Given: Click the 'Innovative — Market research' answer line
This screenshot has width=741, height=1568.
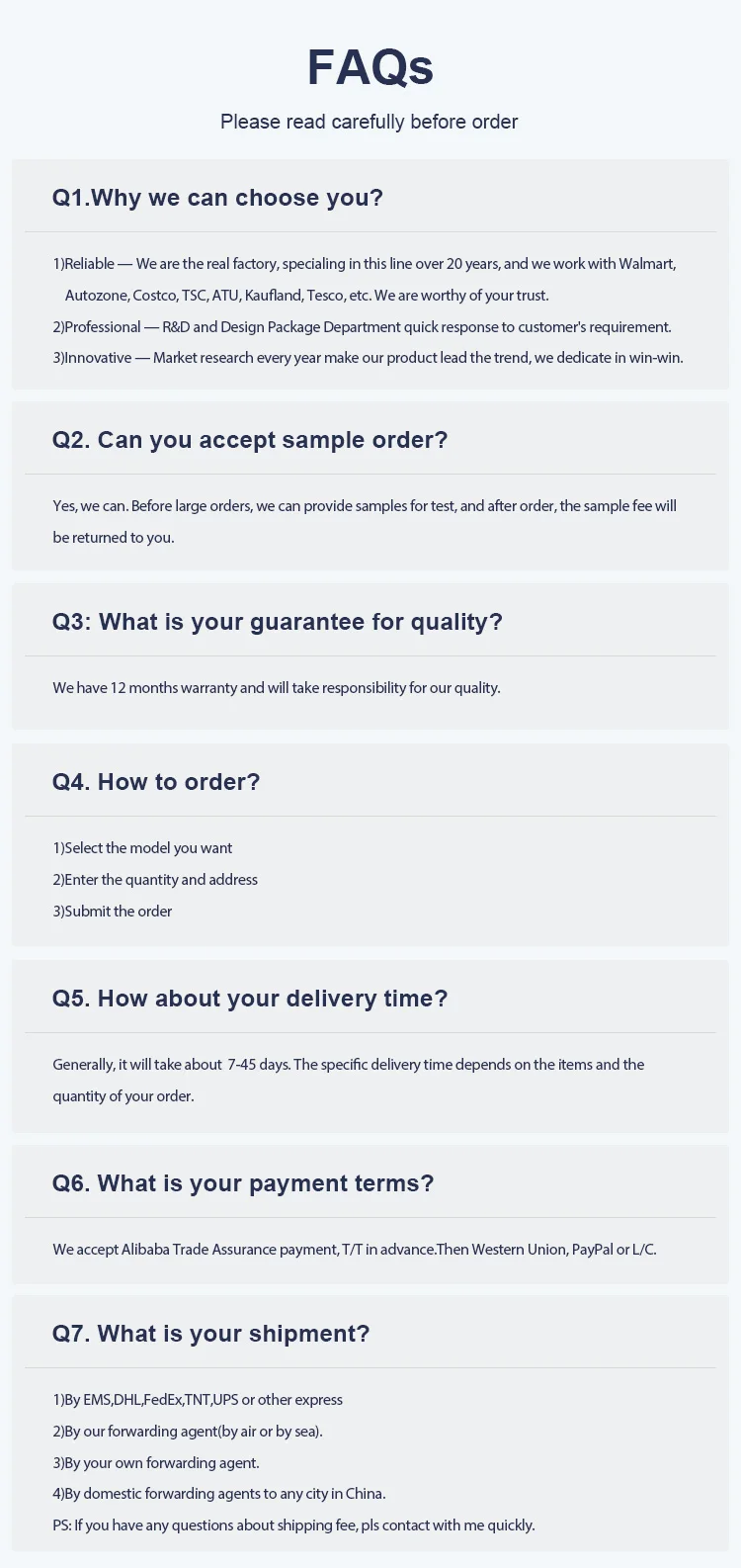Looking at the screenshot, I should (368, 357).
